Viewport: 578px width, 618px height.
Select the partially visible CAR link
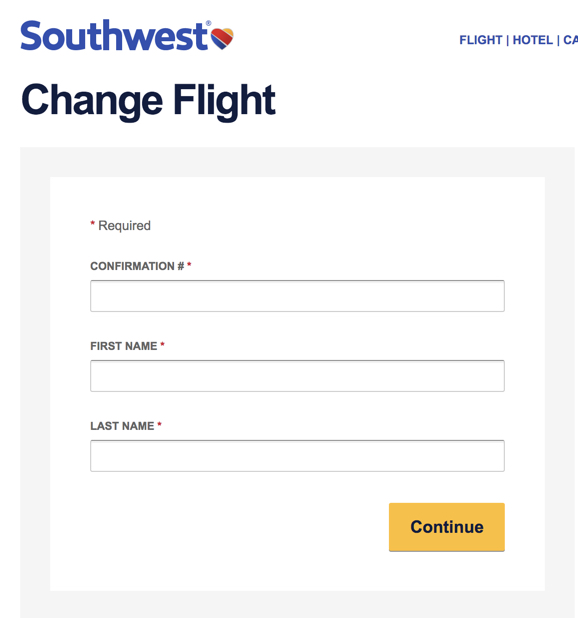pyautogui.click(x=571, y=40)
